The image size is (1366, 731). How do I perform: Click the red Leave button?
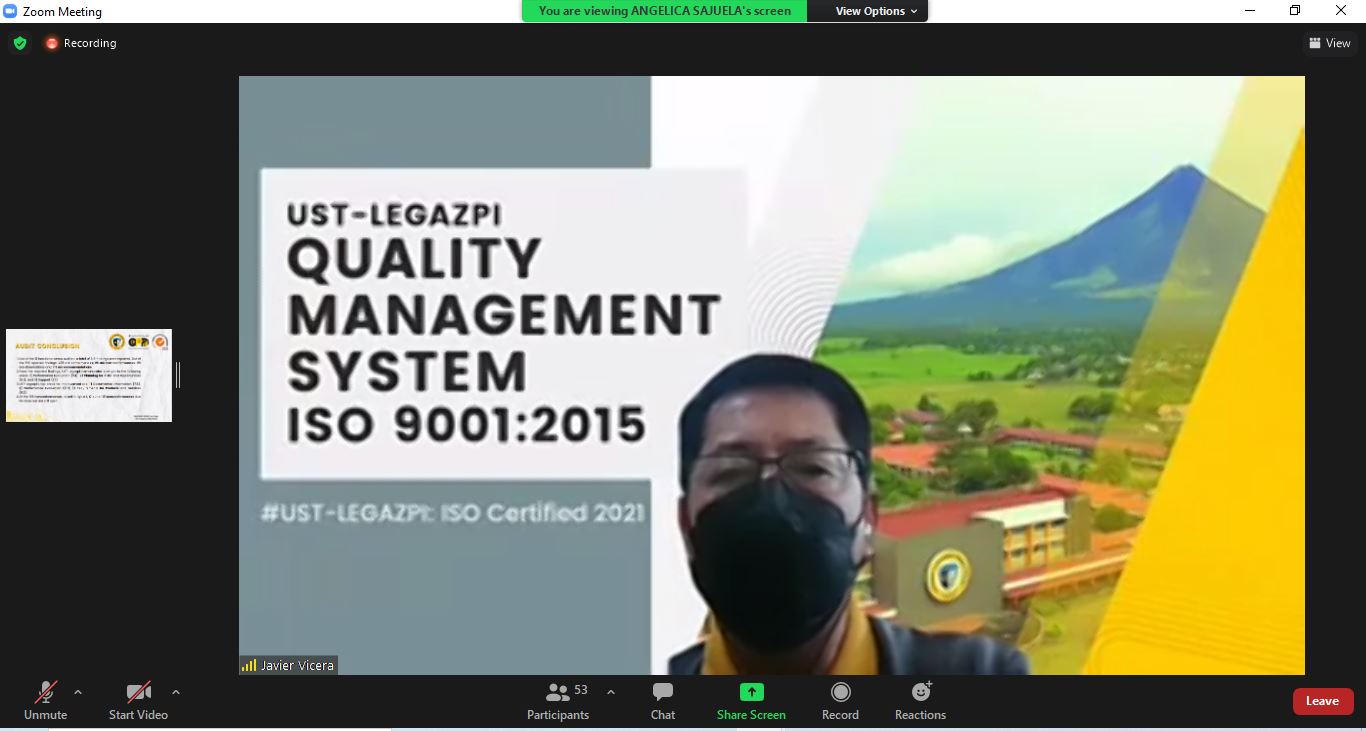pos(1322,701)
